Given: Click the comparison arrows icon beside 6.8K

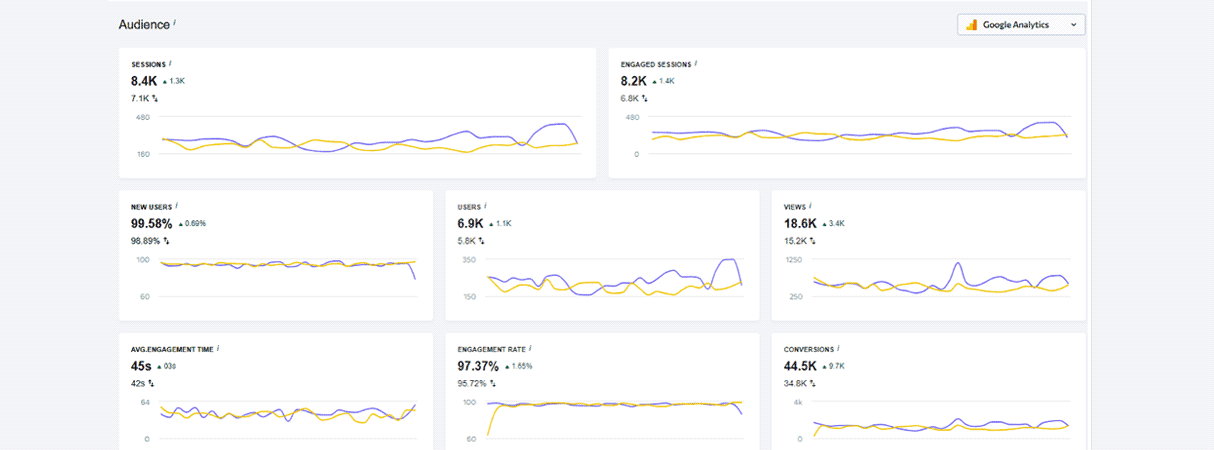Looking at the screenshot, I should pos(644,99).
